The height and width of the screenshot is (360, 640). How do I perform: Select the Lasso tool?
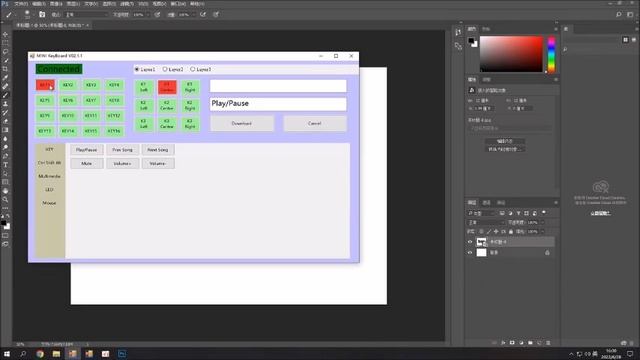point(5,51)
